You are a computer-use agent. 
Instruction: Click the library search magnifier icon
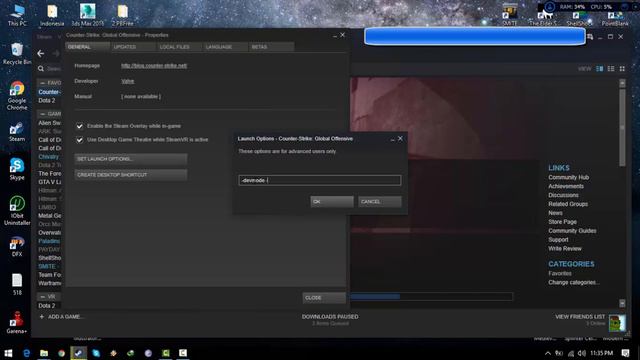(41, 69)
